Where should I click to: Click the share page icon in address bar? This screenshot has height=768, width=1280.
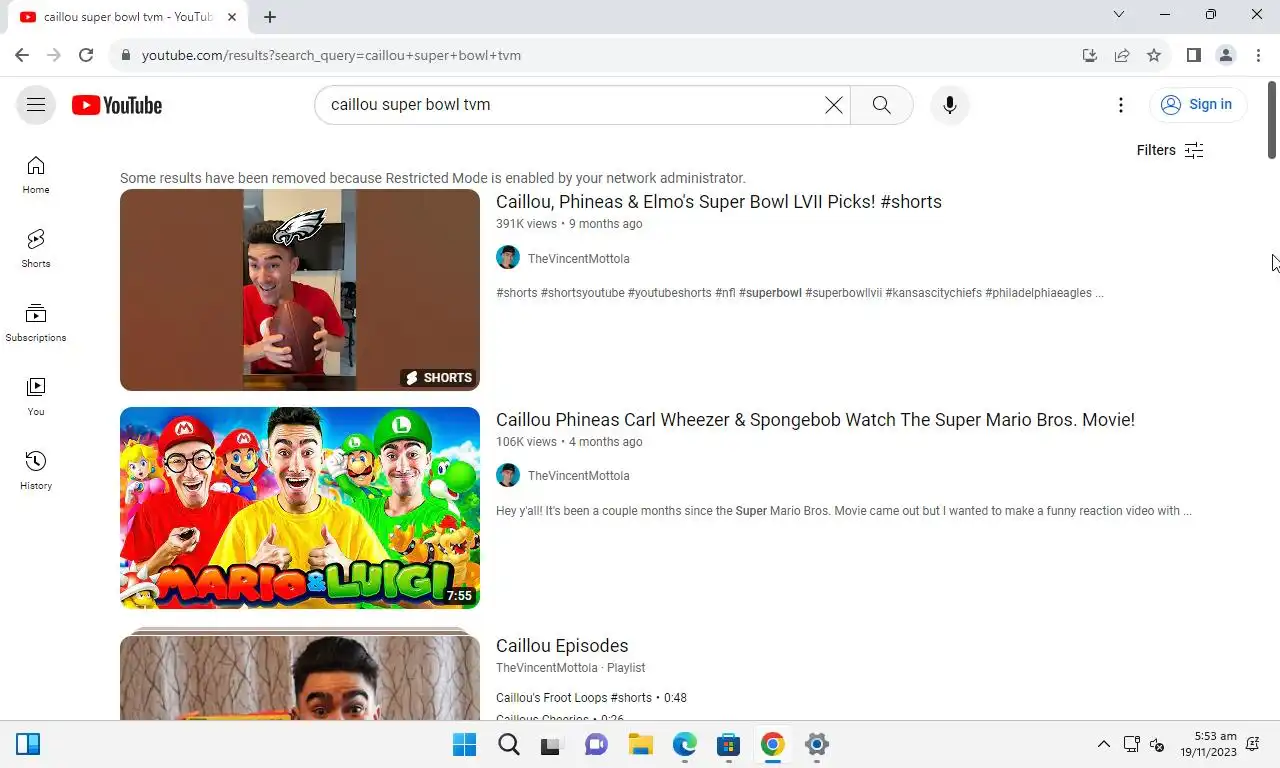1122,55
